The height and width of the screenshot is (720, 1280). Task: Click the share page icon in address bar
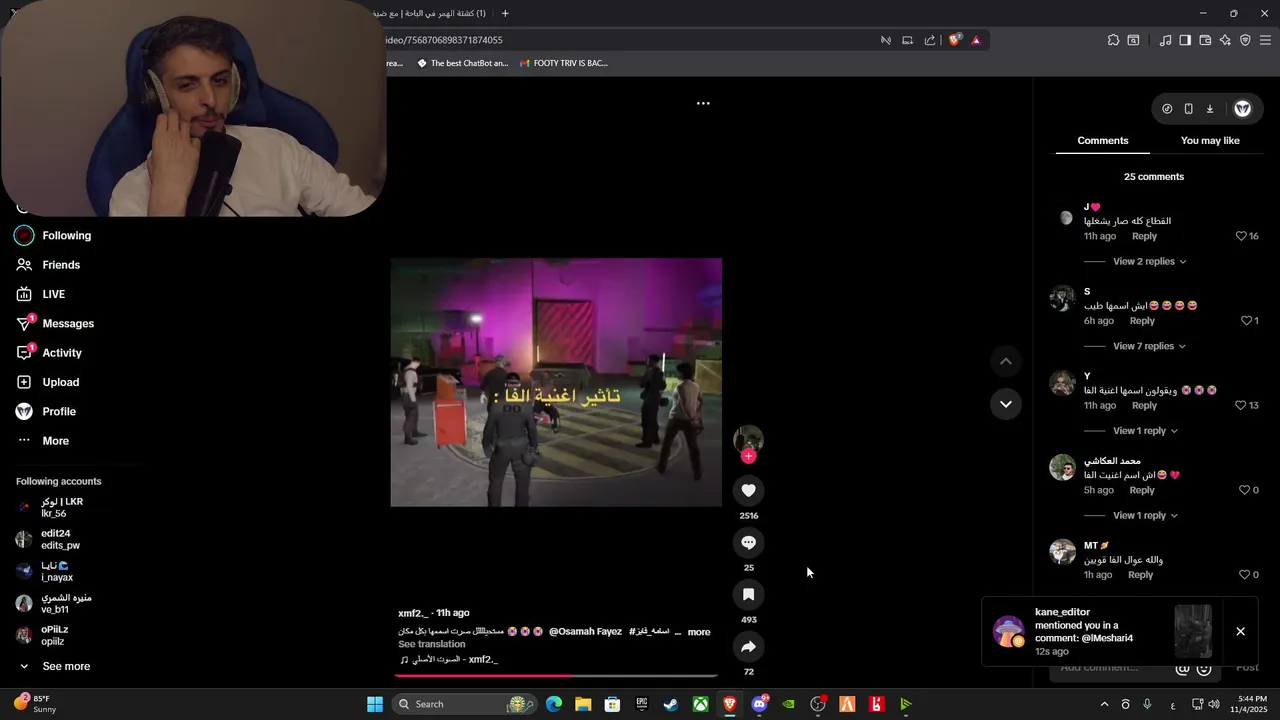coord(930,40)
